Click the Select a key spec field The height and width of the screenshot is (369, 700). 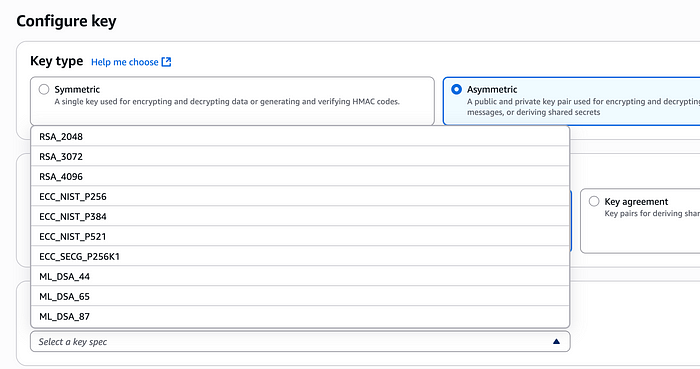300,341
